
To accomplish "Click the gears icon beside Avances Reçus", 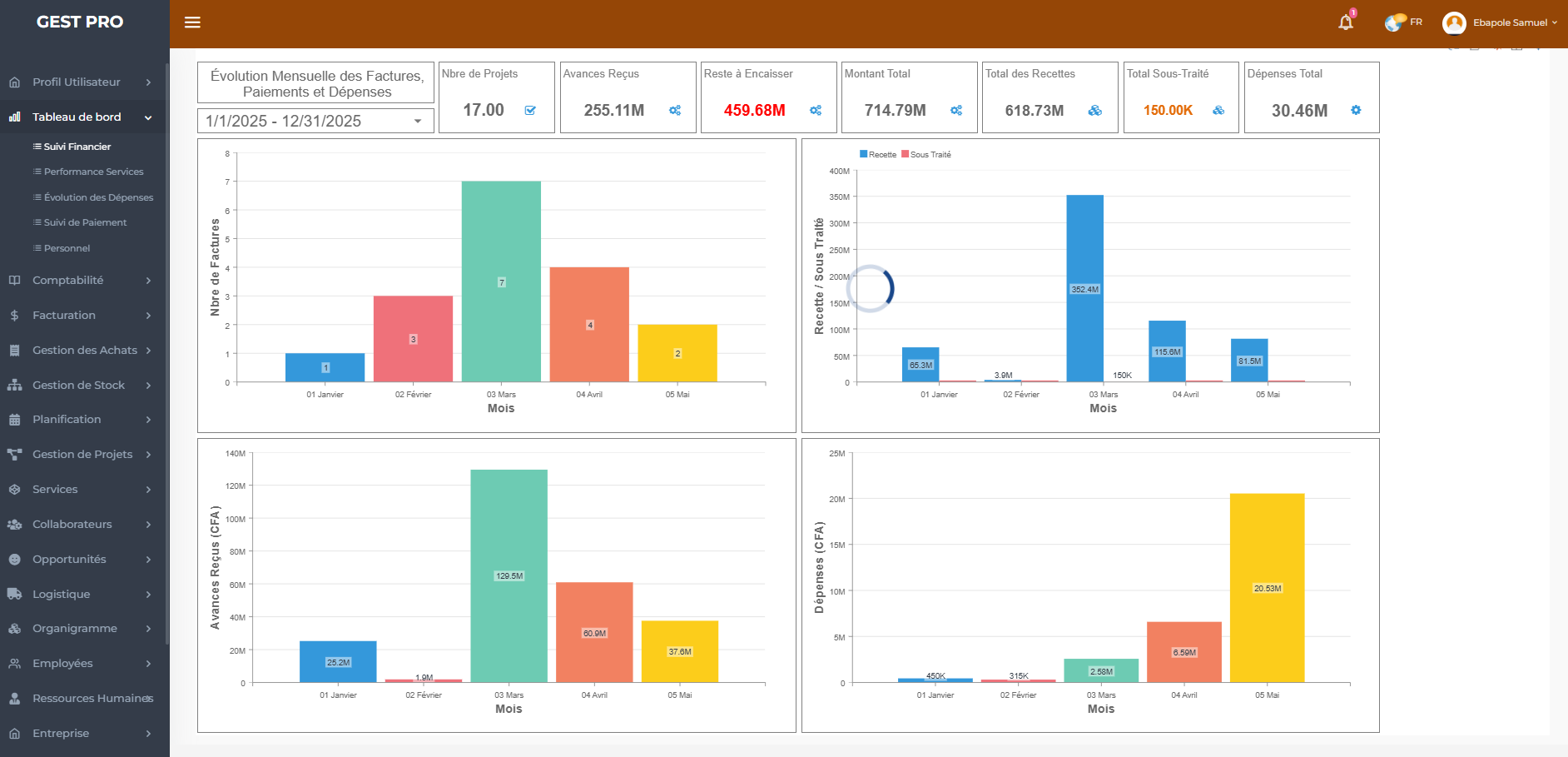I will pos(675,110).
